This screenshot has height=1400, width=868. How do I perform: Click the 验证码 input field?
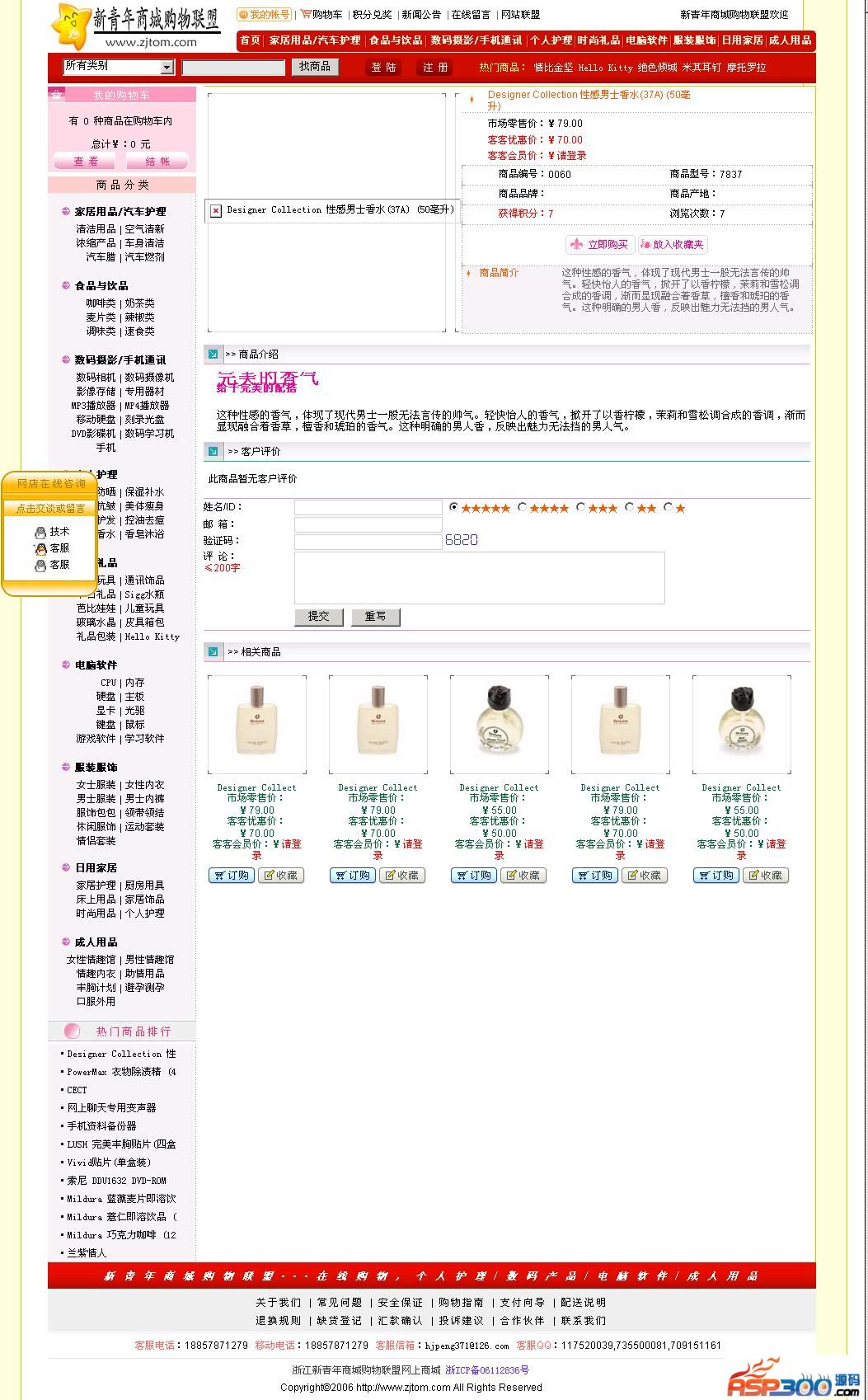coord(368,542)
